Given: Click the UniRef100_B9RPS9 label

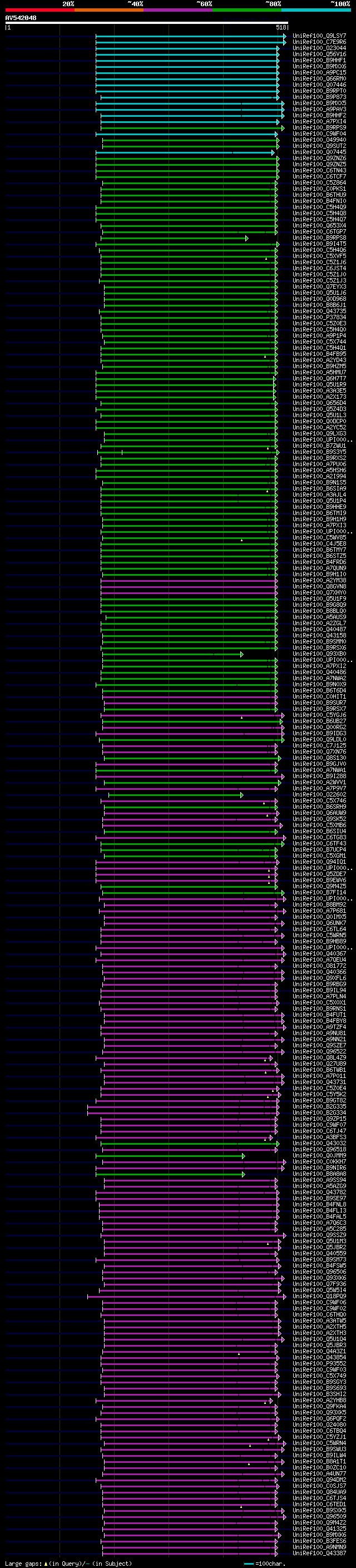Looking at the screenshot, I should tap(319, 128).
